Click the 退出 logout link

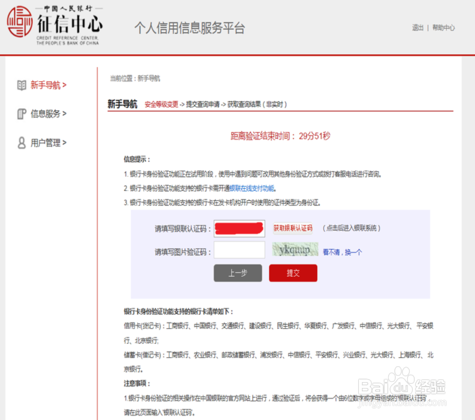(418, 28)
